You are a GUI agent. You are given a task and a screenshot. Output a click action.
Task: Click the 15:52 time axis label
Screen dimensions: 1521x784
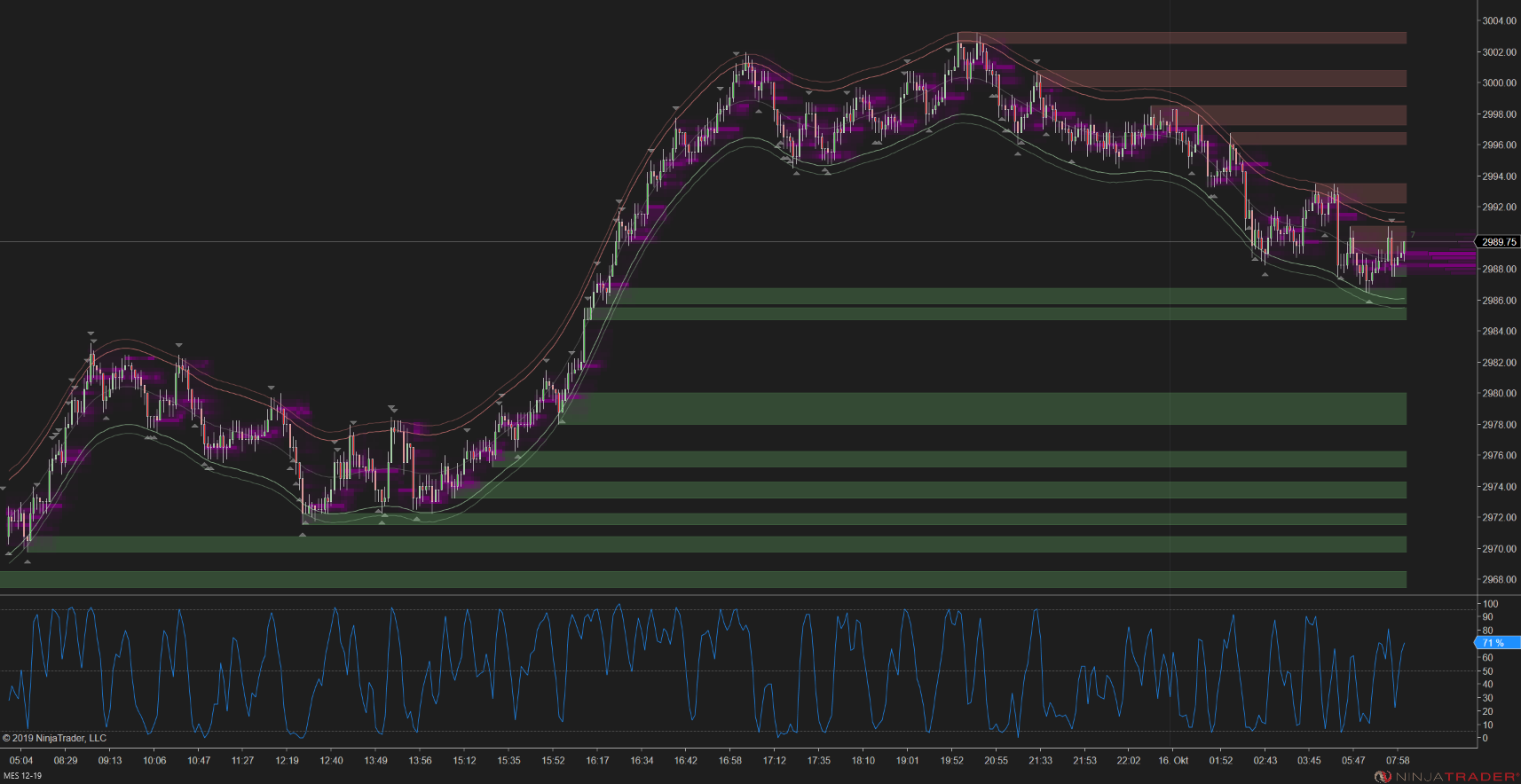(553, 760)
